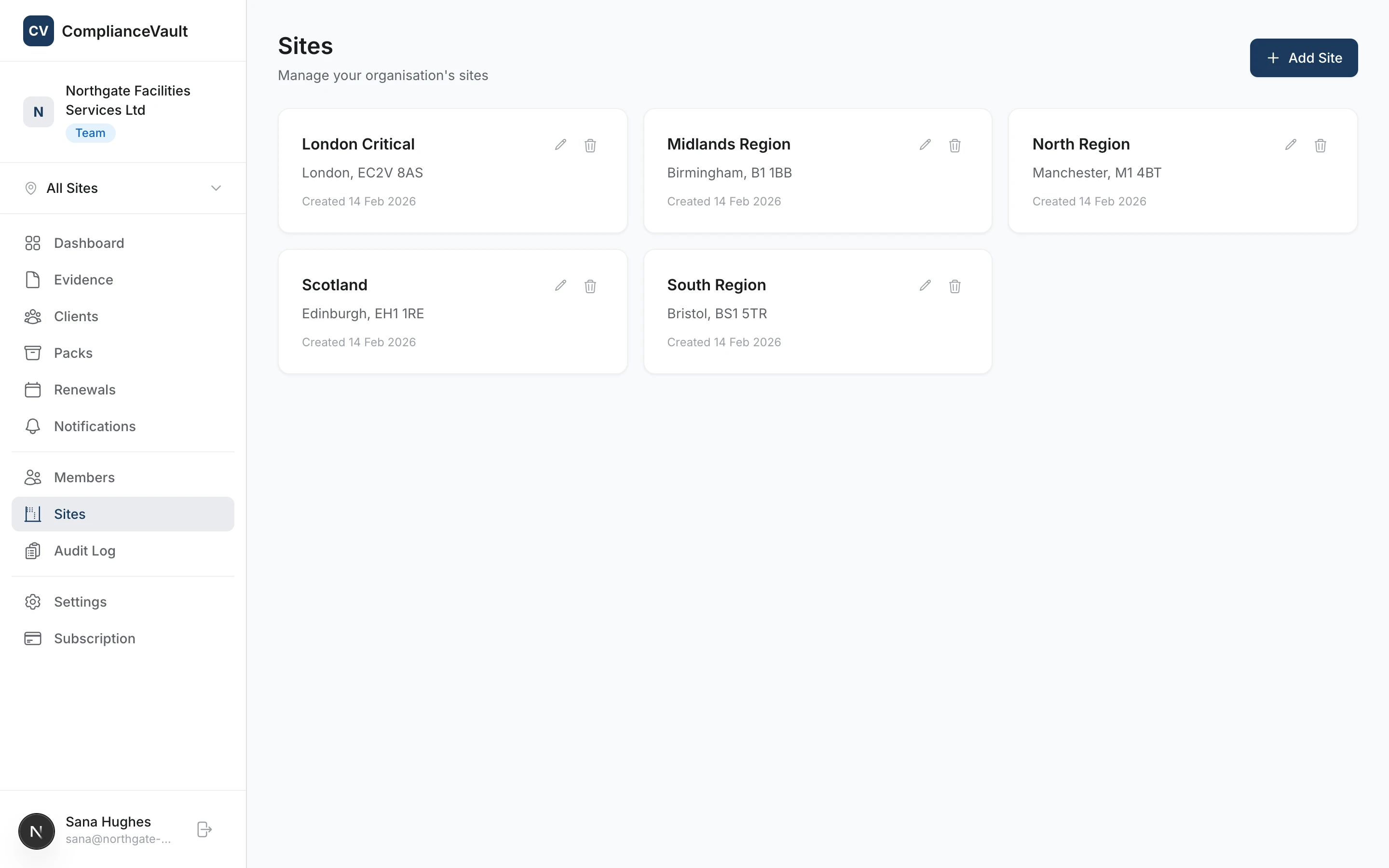Open the Dashboard panel icon

point(32,243)
